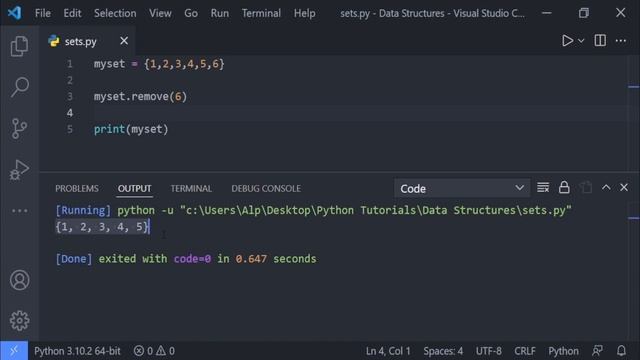Image resolution: width=640 pixels, height=360 pixels.
Task: Expand run options arrow beside play button
Action: click(x=581, y=41)
